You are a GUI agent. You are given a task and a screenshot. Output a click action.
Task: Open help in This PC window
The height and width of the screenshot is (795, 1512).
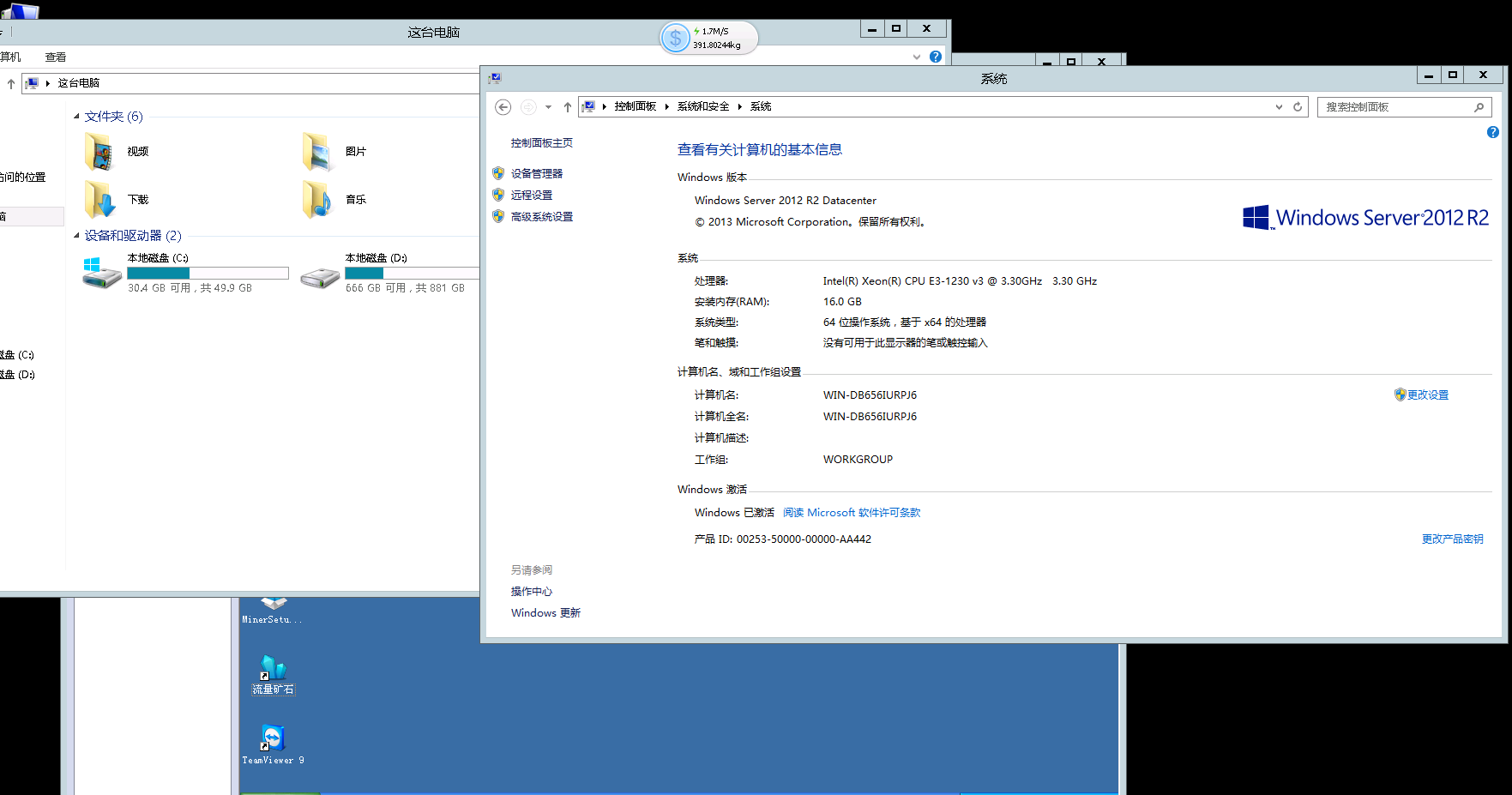pos(936,57)
